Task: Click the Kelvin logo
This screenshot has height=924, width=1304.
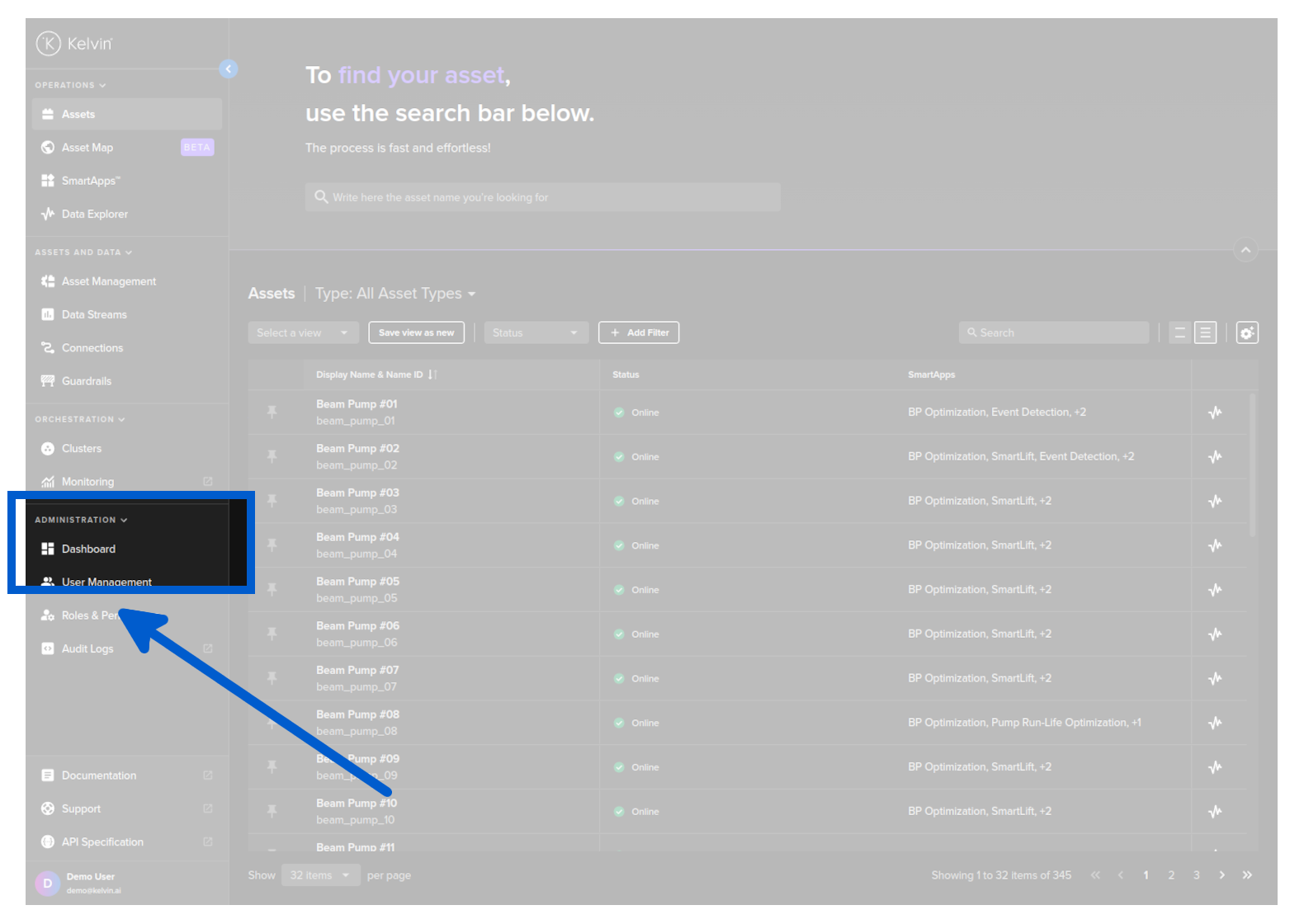Action: click(x=74, y=43)
